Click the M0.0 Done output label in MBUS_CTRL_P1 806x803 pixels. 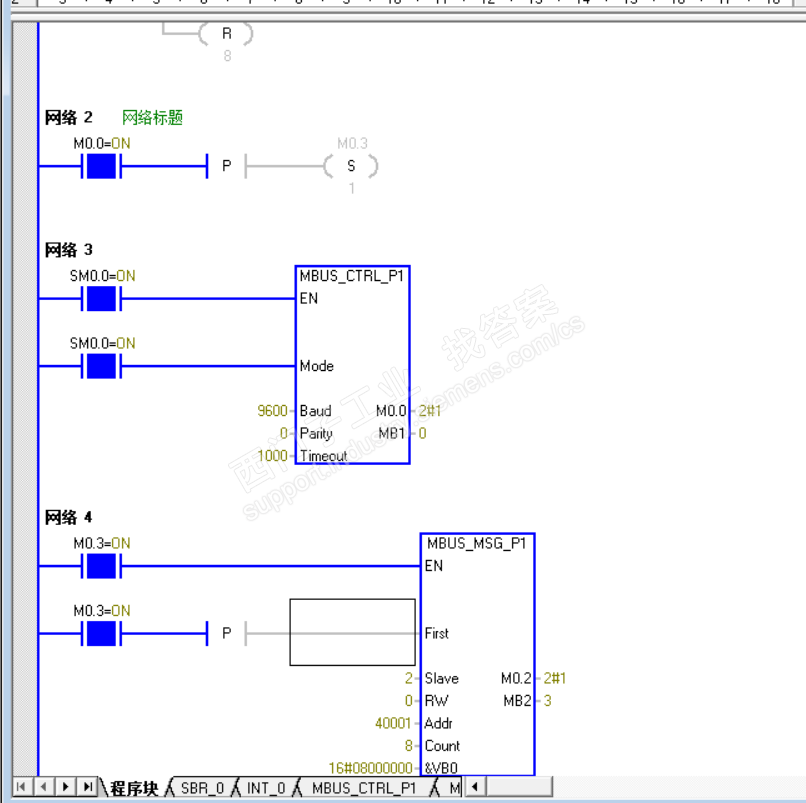coord(391,411)
